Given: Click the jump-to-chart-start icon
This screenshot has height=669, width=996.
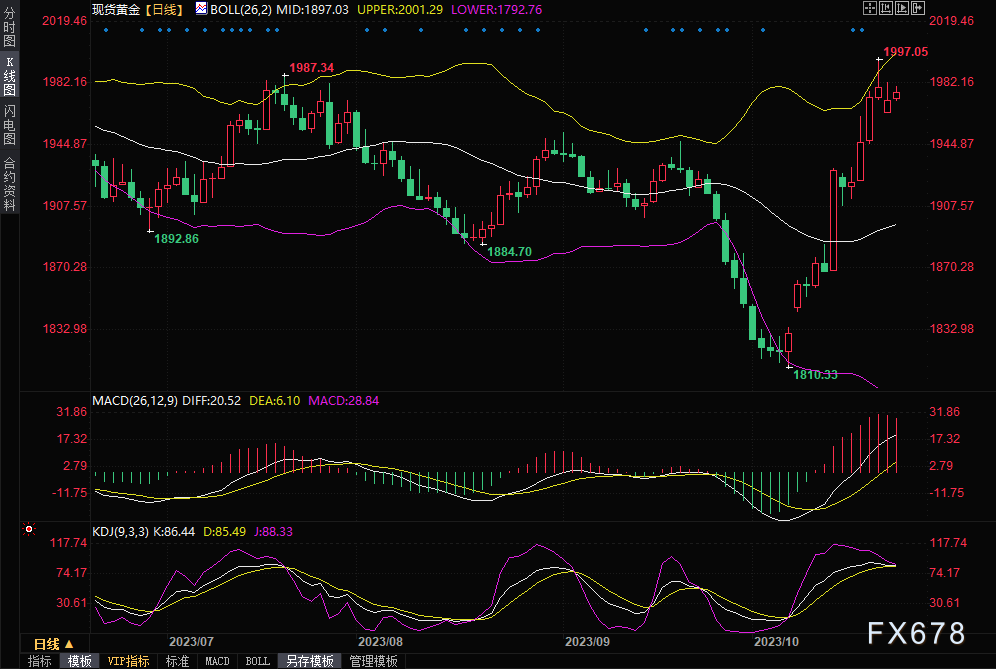Looking at the screenshot, I should tap(884, 8).
